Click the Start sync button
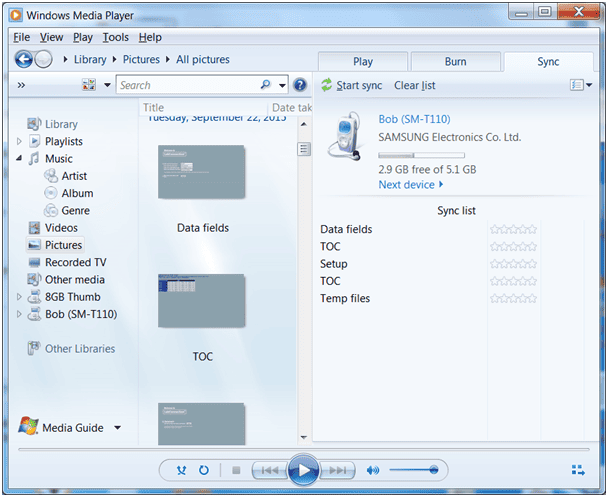The width and height of the screenshot is (608, 497). tap(351, 85)
